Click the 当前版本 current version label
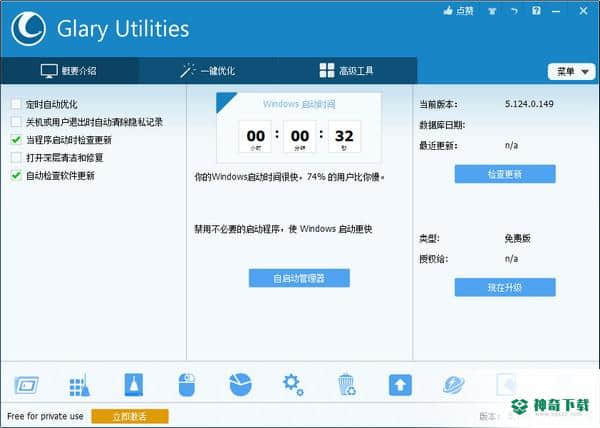The width and height of the screenshot is (600, 428). 438,104
